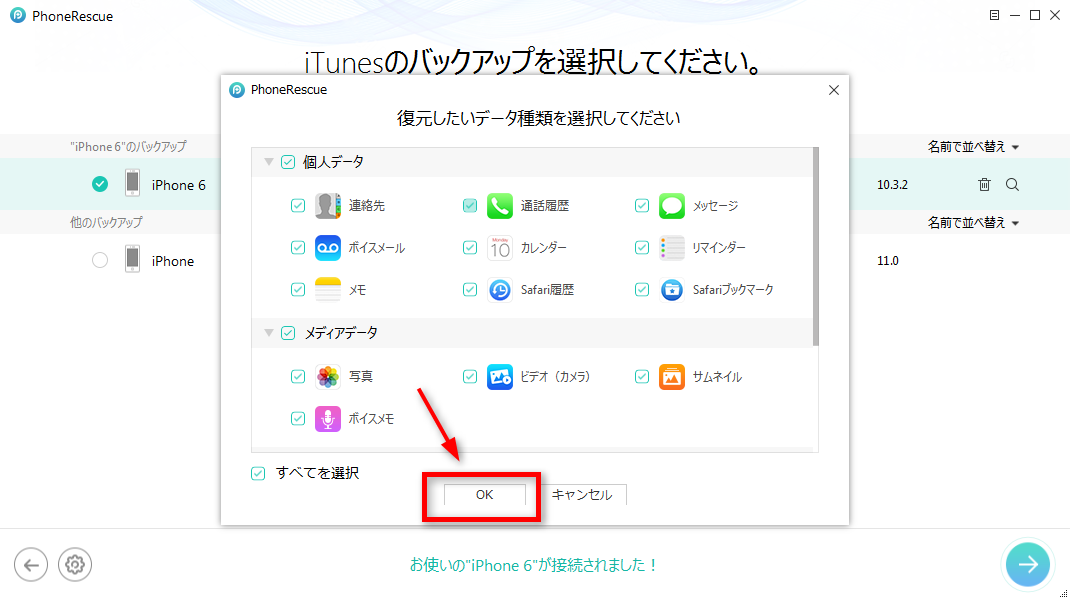The height and width of the screenshot is (600, 1070).
Task: Click the iPhone 6 backup name
Action: point(178,185)
